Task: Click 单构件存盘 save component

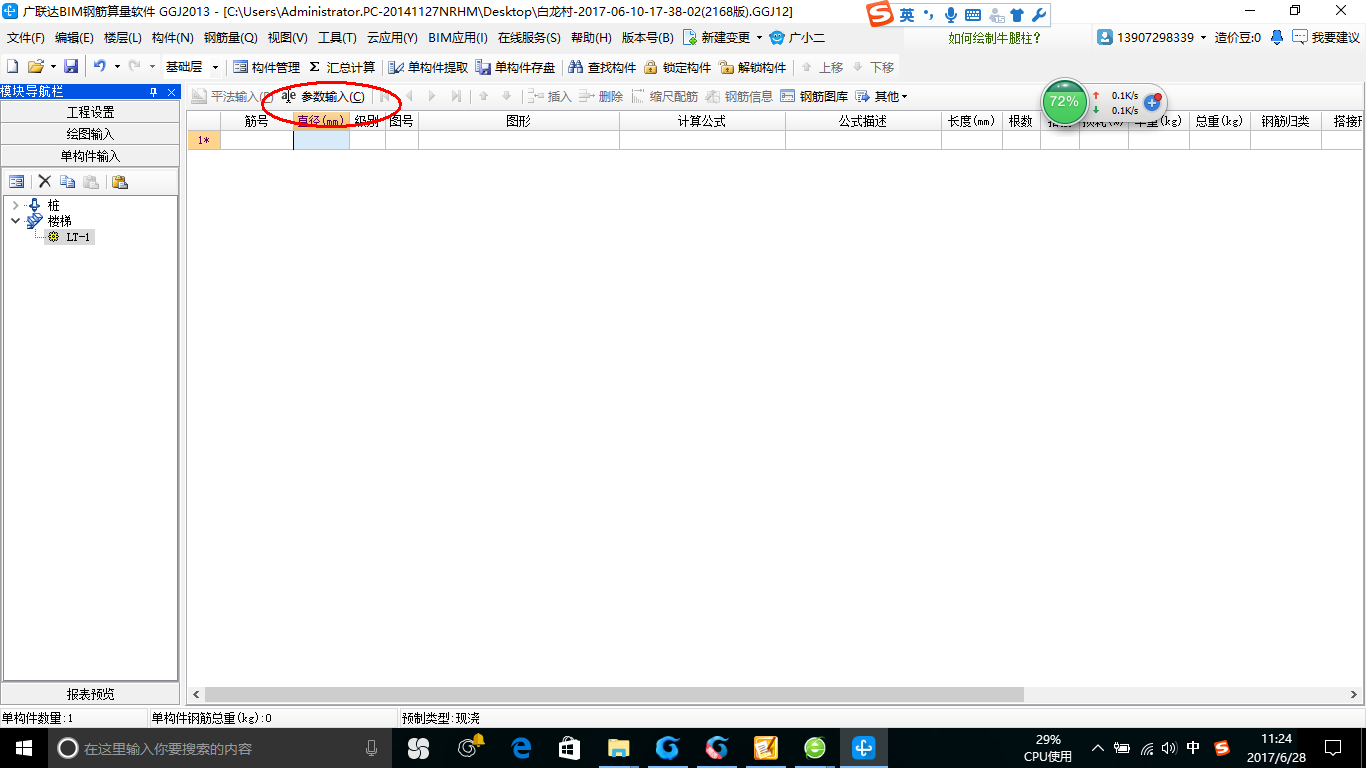Action: click(516, 67)
